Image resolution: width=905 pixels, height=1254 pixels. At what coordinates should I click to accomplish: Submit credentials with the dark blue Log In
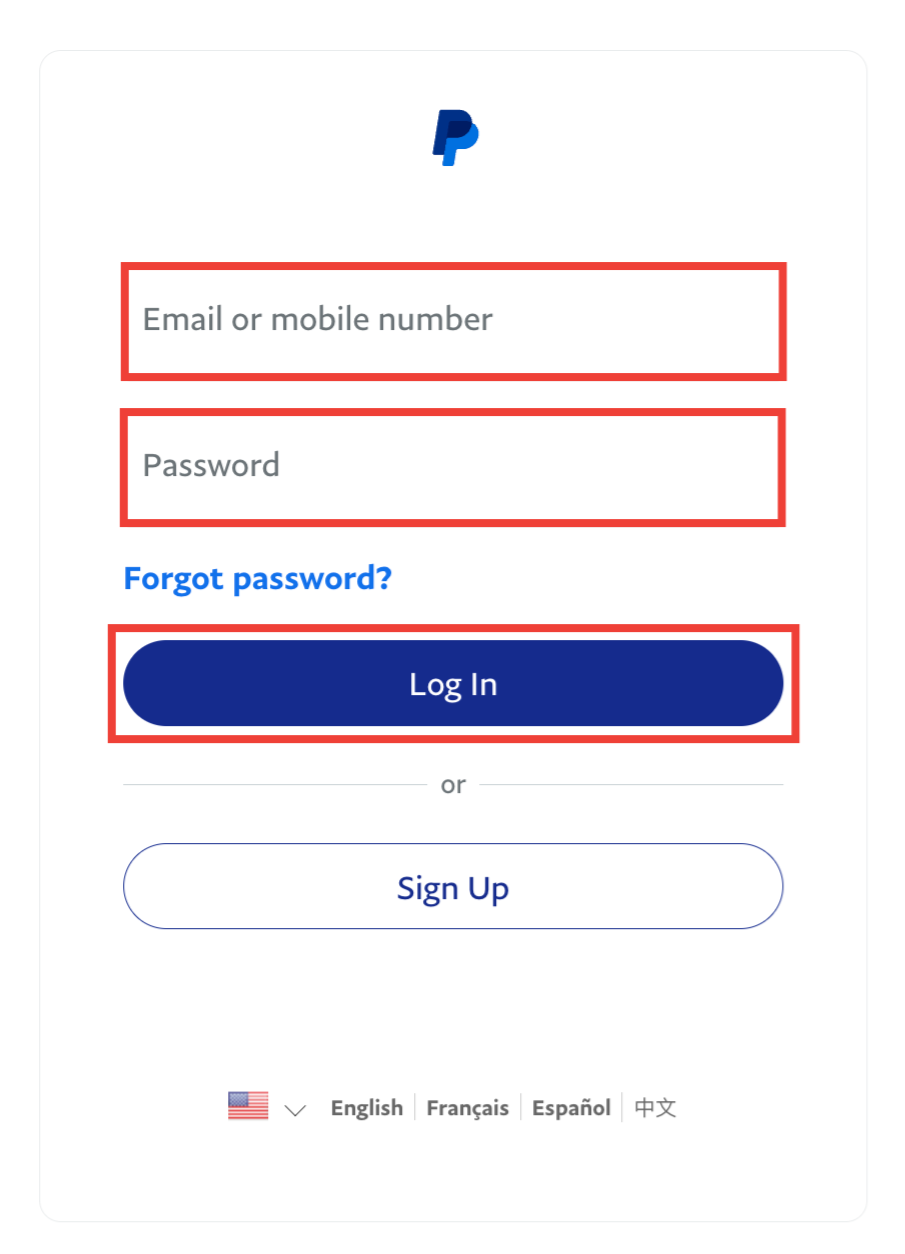click(453, 684)
